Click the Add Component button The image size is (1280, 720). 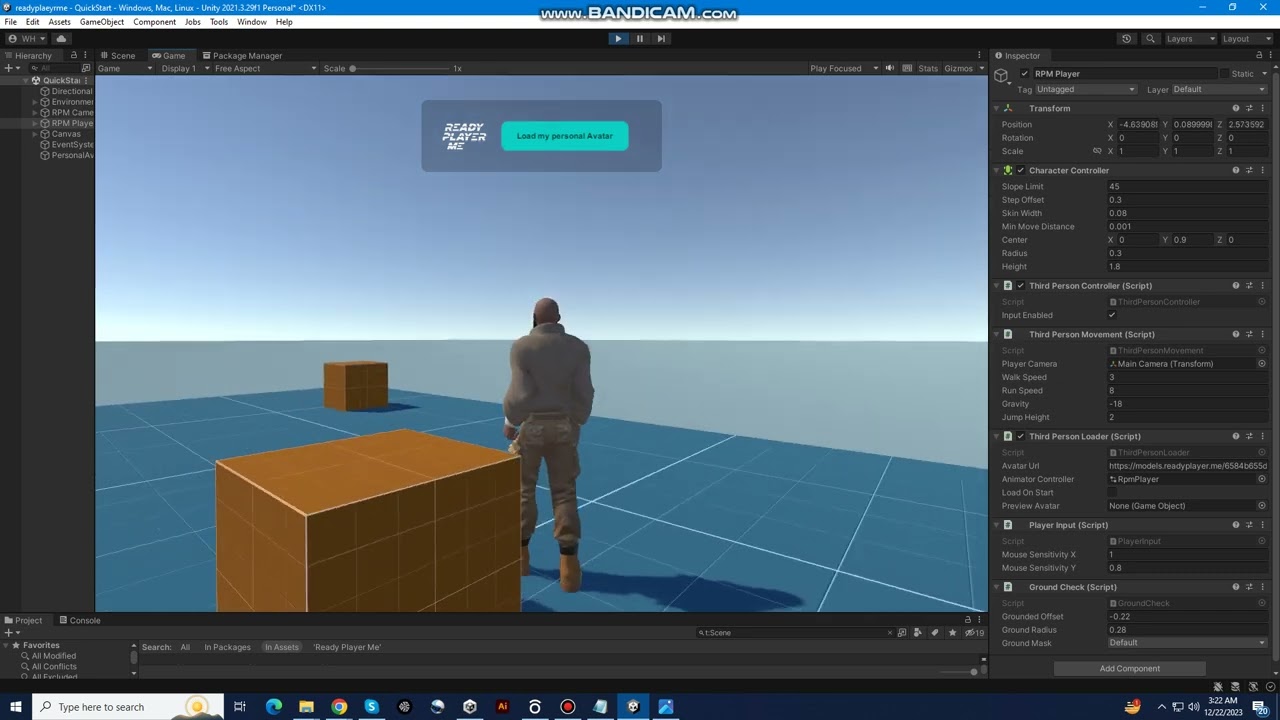coord(1130,668)
